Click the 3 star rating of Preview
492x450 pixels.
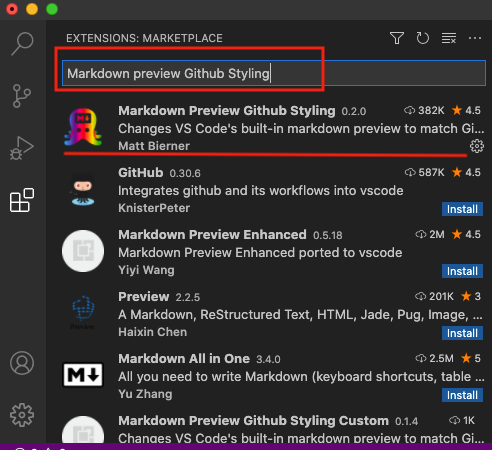(x=471, y=296)
